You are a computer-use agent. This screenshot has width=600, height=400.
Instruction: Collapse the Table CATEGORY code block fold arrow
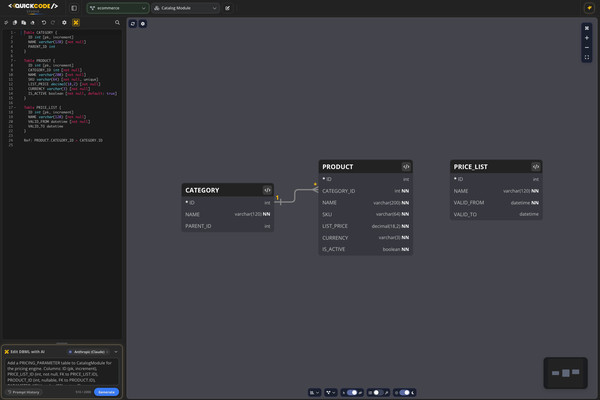click(15, 33)
